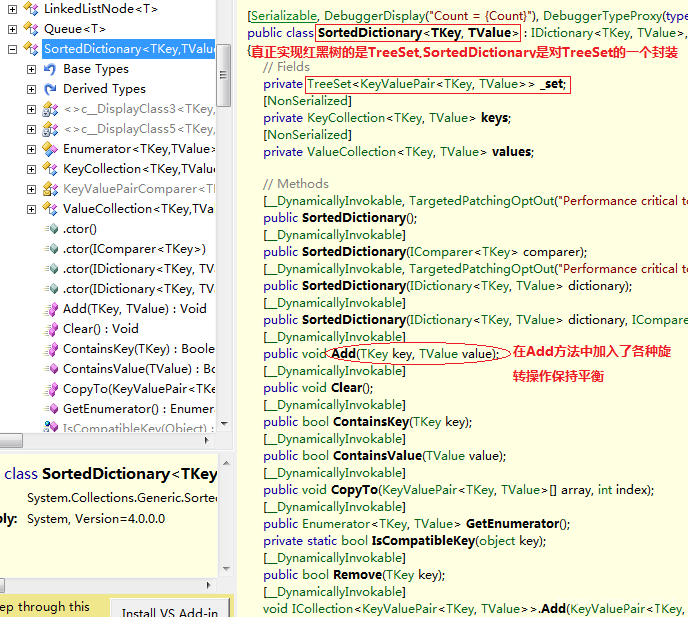The height and width of the screenshot is (617, 688).
Task: Click the Clear() method icon
Action: [51, 329]
